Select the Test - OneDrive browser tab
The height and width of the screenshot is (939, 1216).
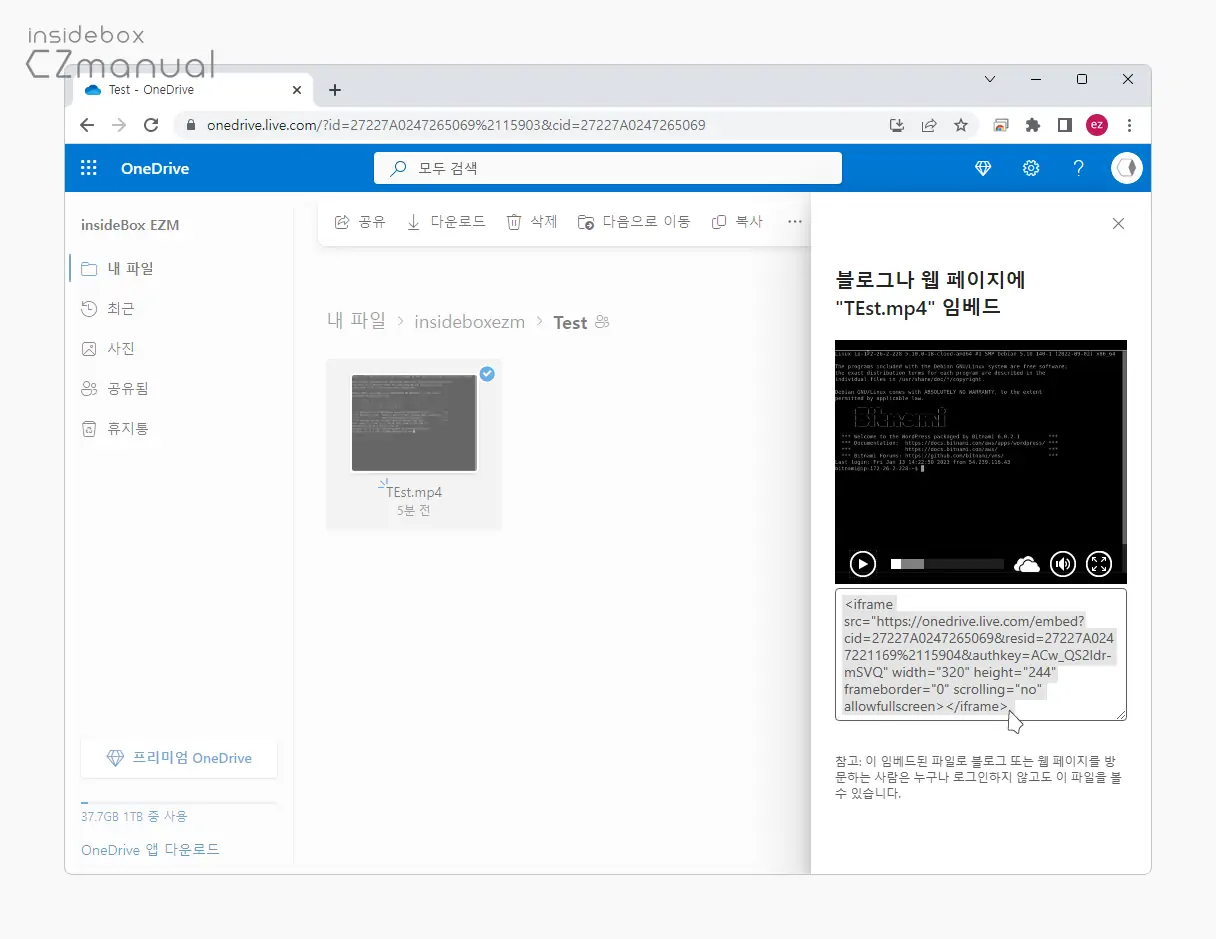[193, 90]
